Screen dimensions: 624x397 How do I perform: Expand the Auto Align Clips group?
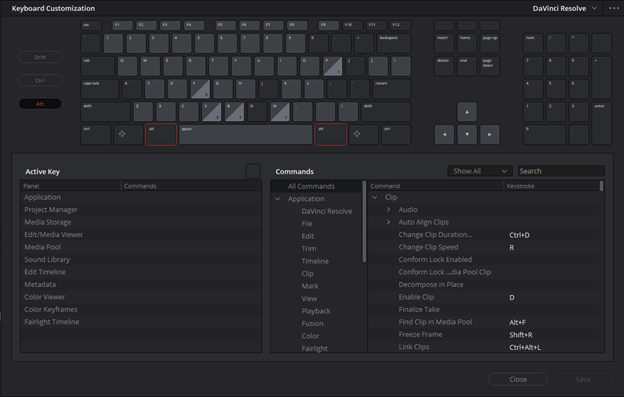388,222
